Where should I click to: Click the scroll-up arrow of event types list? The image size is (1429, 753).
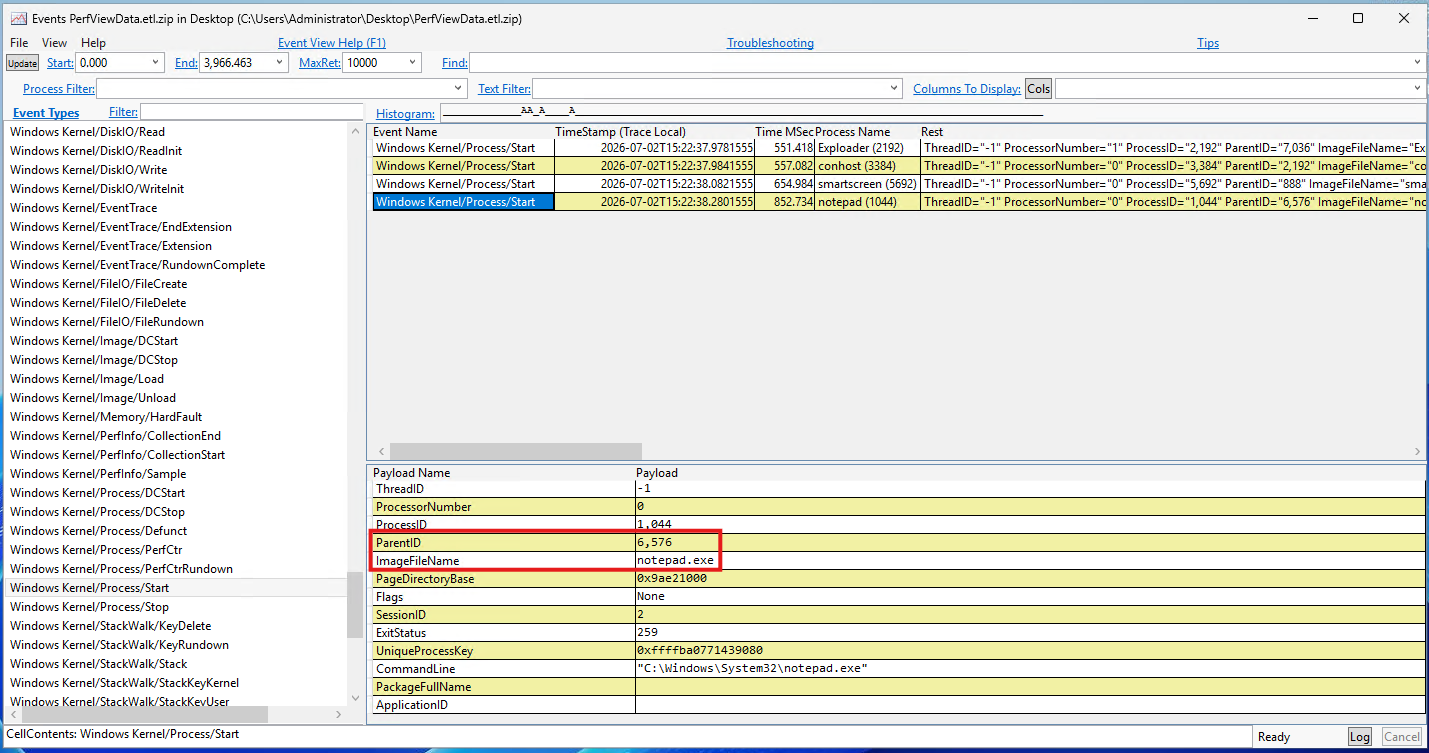(x=355, y=131)
